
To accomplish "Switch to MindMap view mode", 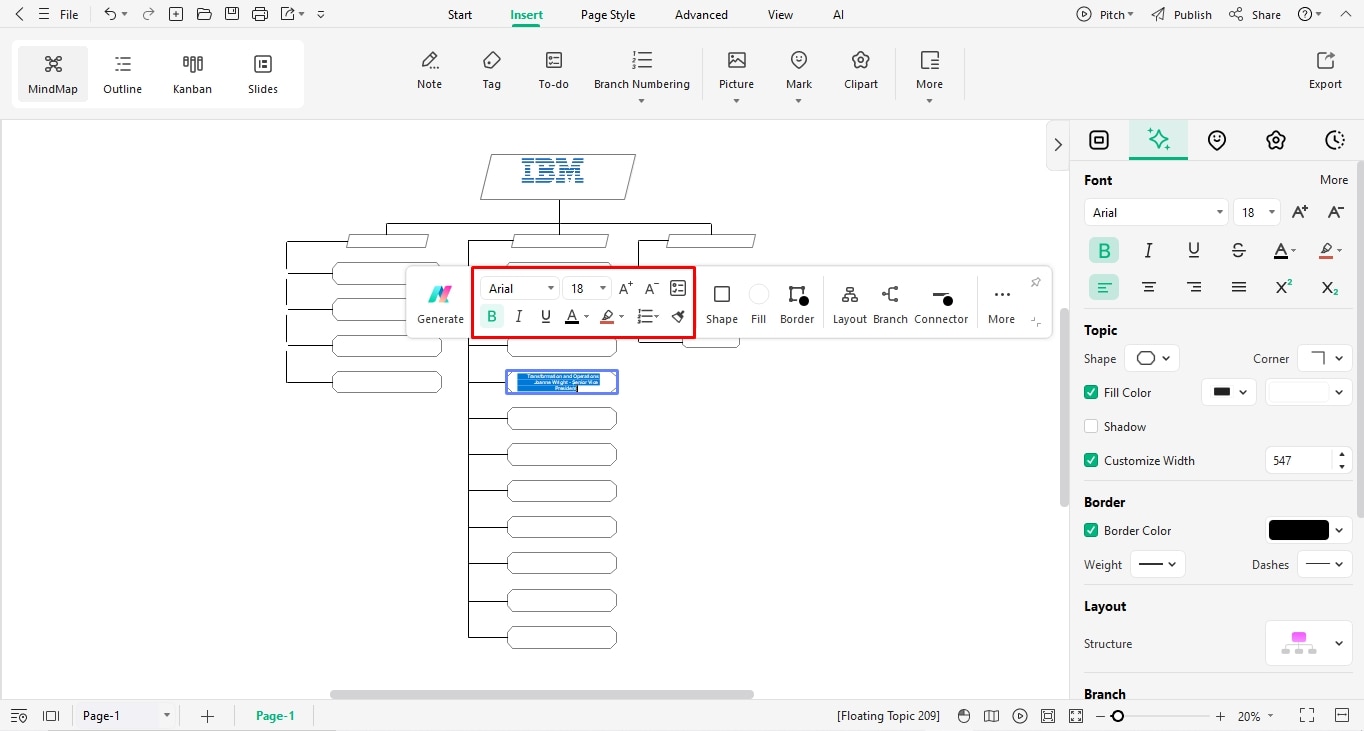I will [53, 74].
